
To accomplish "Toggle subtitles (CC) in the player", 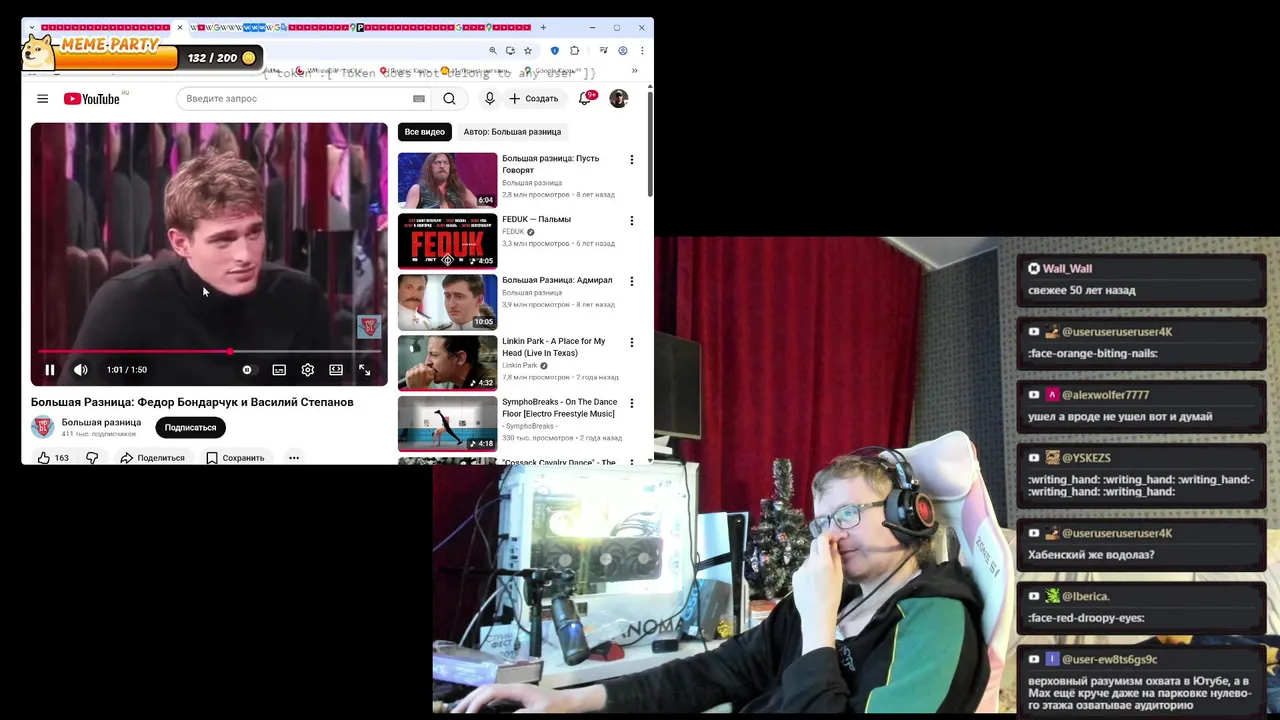I will (279, 370).
